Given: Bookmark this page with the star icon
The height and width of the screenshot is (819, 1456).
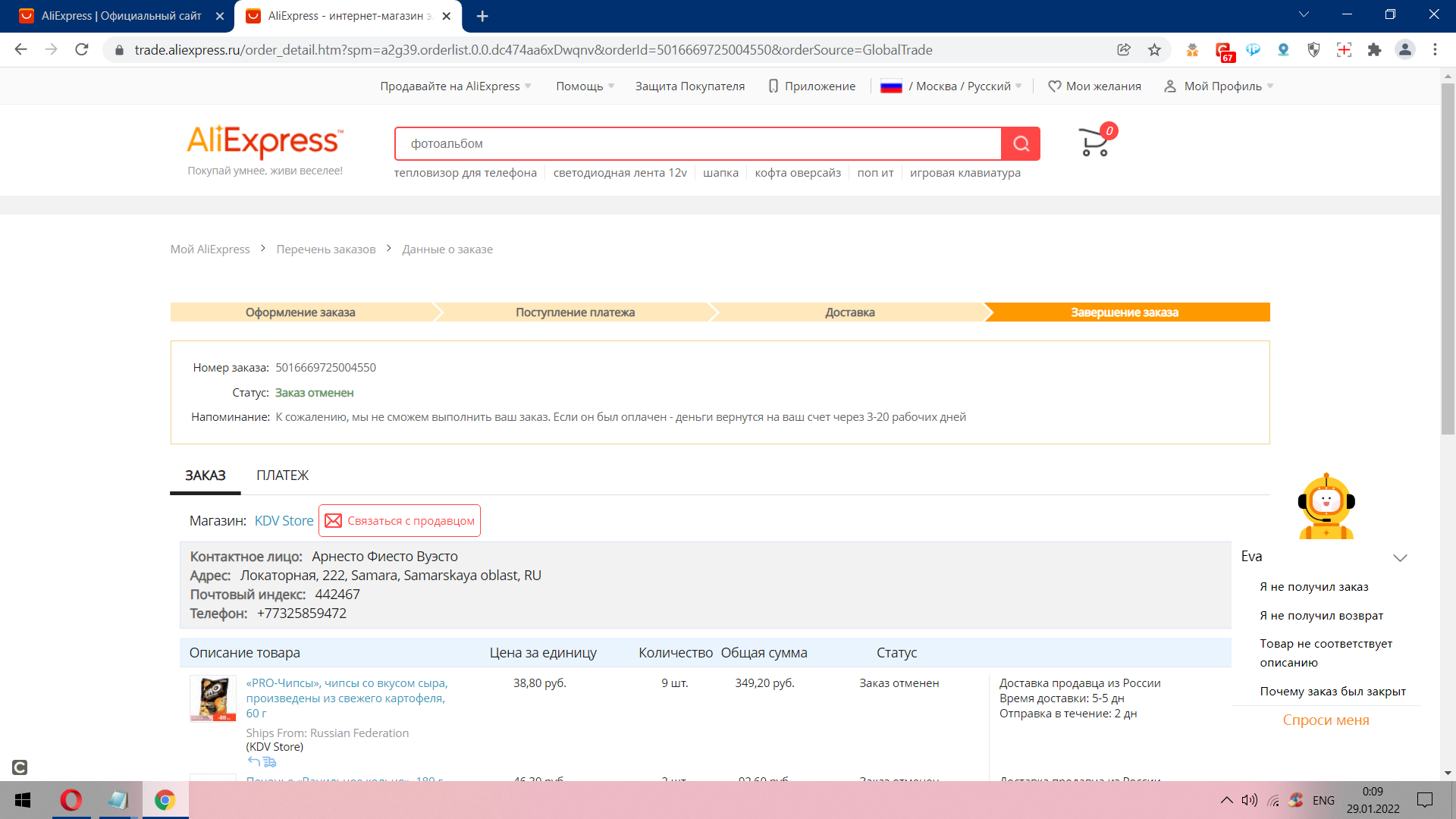Looking at the screenshot, I should coord(1154,49).
